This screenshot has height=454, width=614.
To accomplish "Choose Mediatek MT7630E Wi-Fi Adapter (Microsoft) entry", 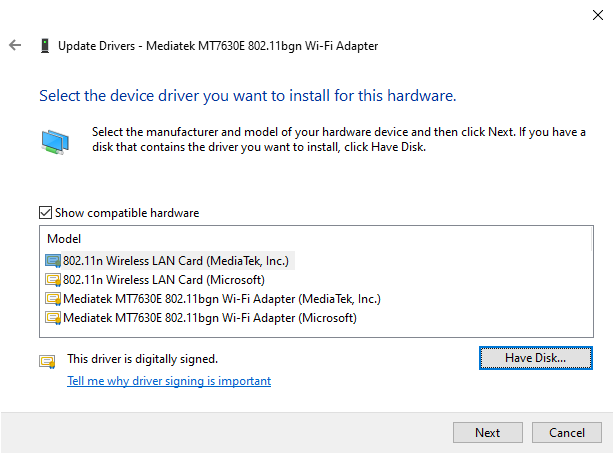I will [x=210, y=318].
